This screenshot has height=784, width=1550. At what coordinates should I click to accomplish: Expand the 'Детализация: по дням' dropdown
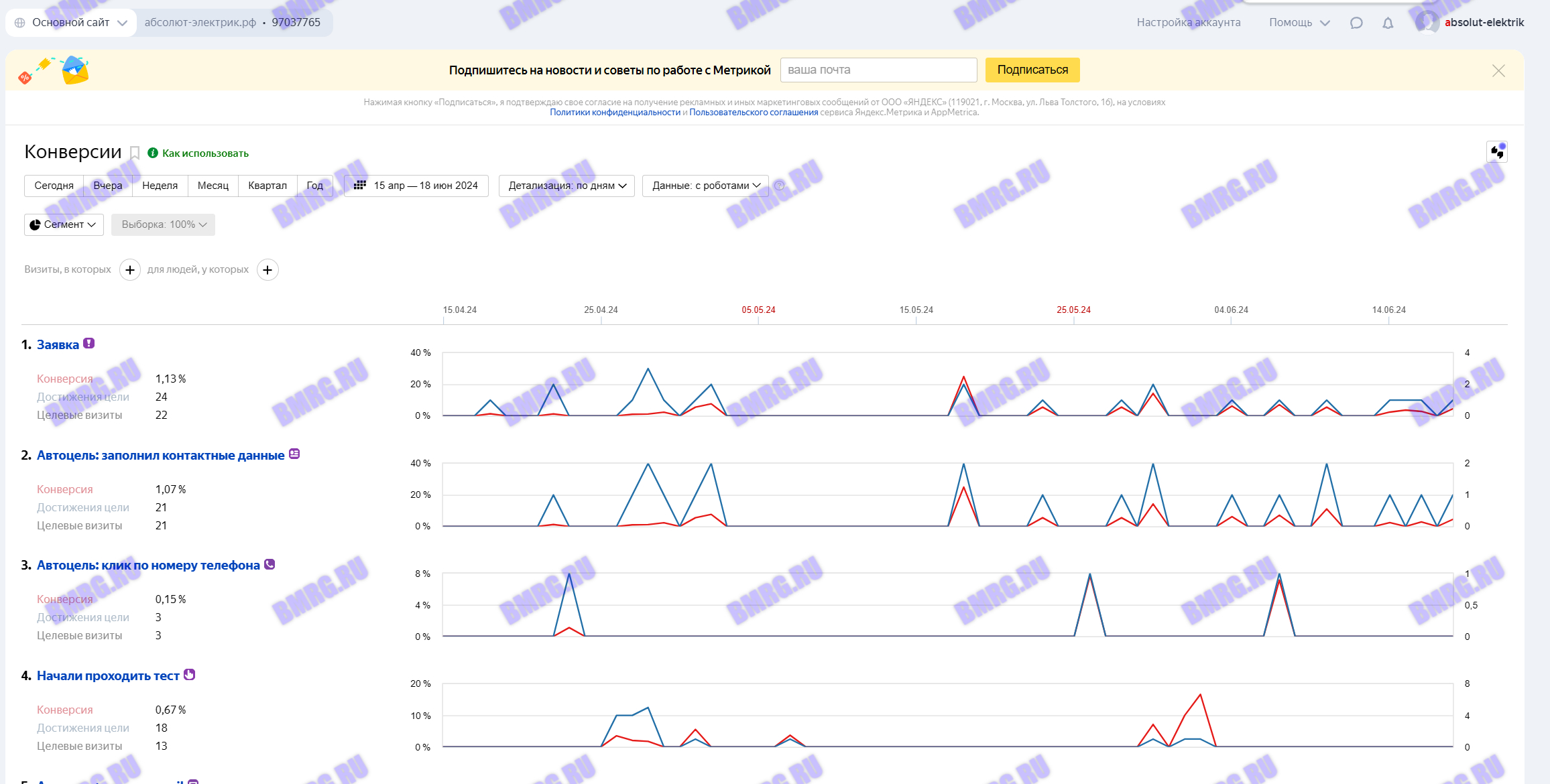click(567, 186)
